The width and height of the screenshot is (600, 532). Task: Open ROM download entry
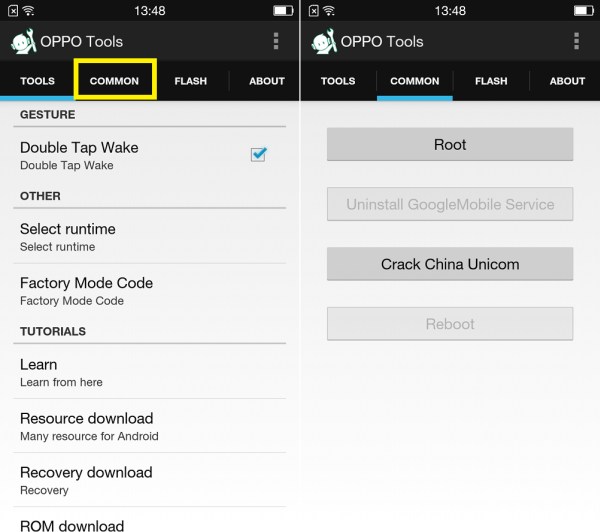tap(150, 521)
